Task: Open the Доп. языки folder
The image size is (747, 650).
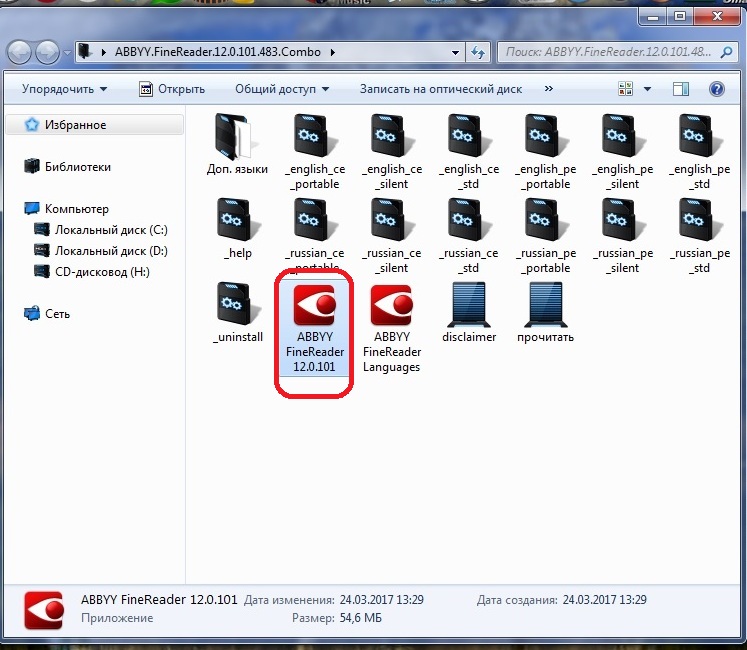Action: click(237, 144)
